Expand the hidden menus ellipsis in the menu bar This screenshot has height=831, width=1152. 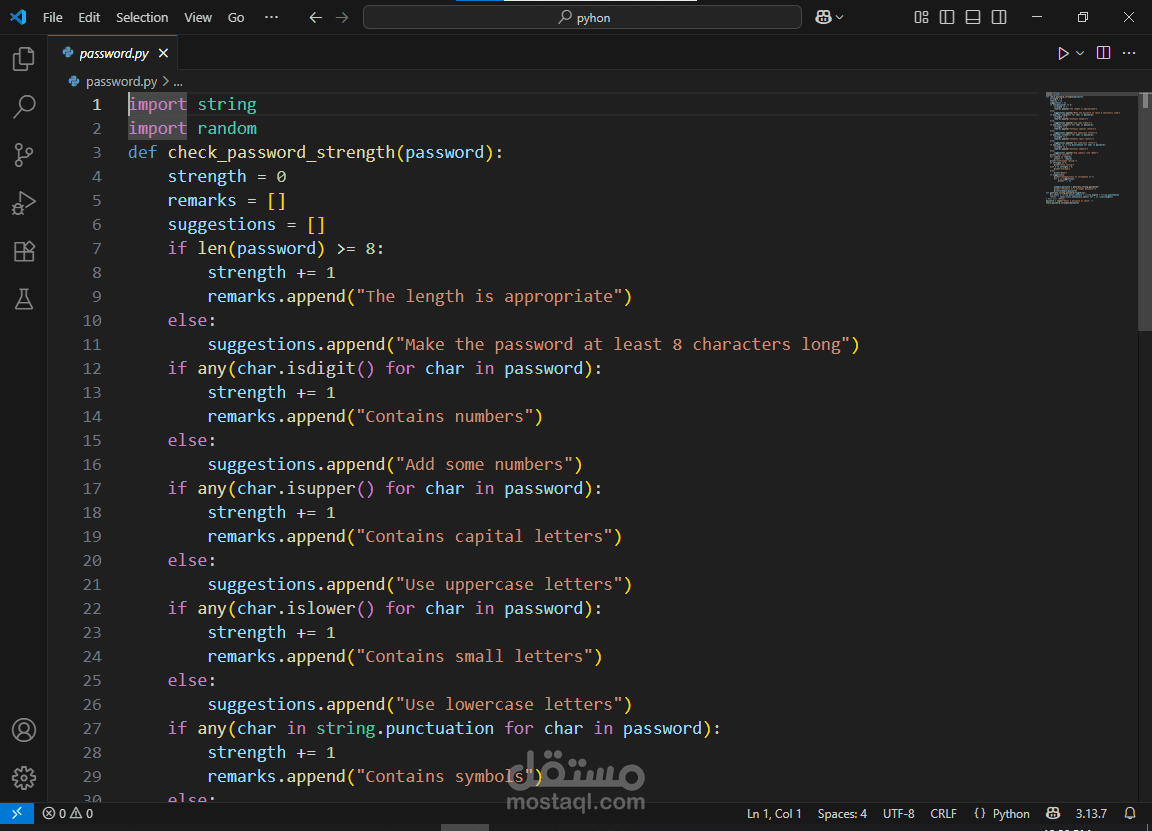[272, 17]
